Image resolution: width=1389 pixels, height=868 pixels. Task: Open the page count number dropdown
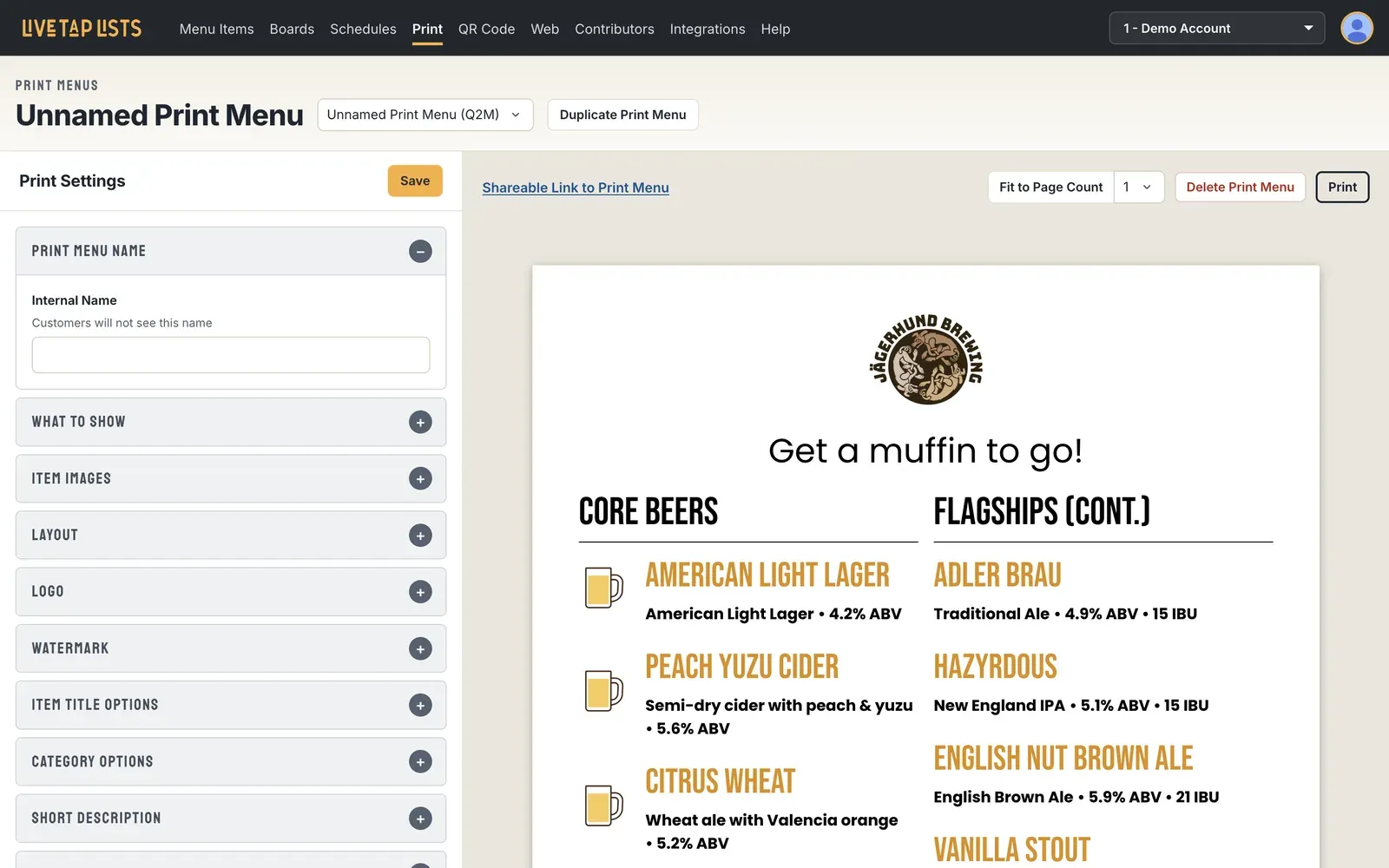coord(1138,187)
